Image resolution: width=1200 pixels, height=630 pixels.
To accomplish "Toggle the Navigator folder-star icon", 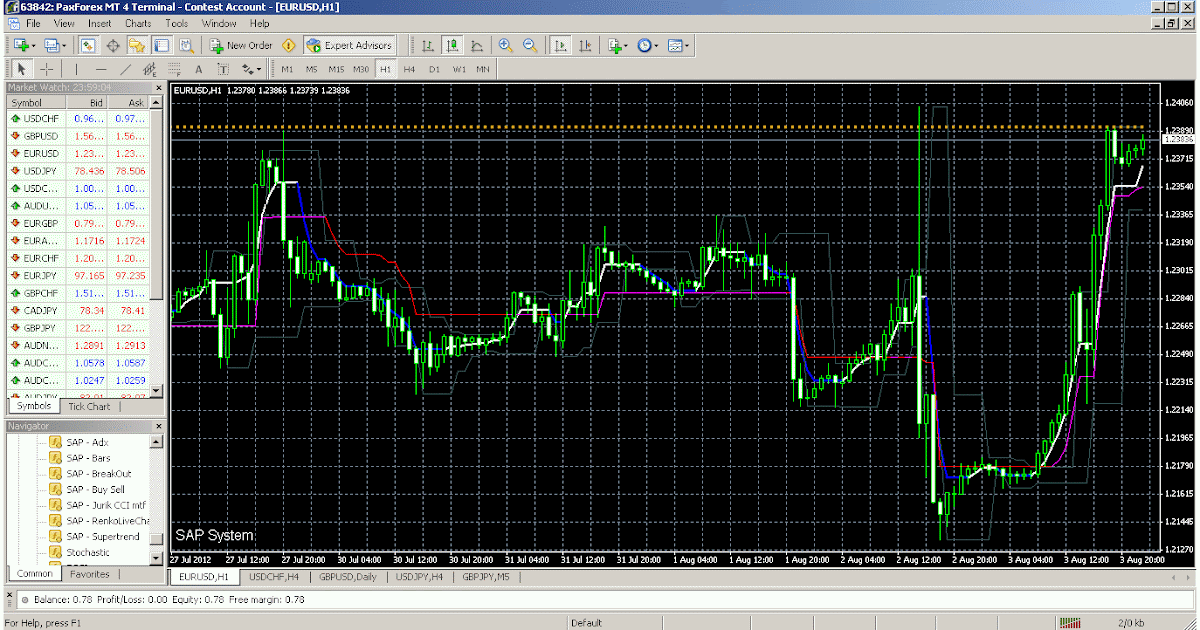I will pos(137,45).
